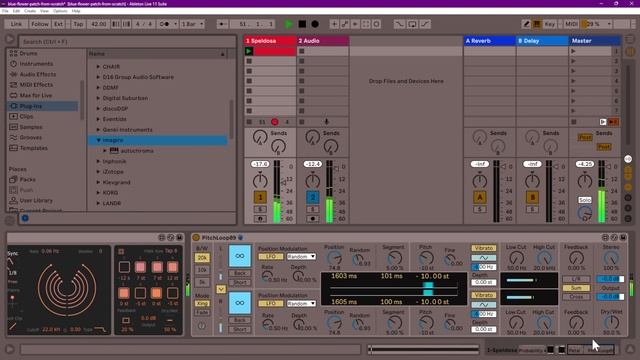This screenshot has height=360, width=640.
Task: Enable Key map mode
Action: tap(550, 24)
